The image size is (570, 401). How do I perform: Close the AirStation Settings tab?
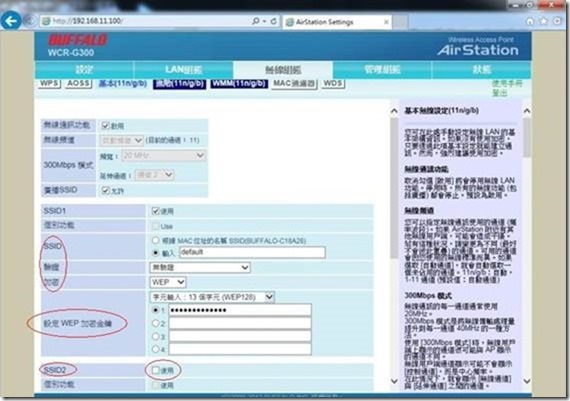tap(386, 22)
